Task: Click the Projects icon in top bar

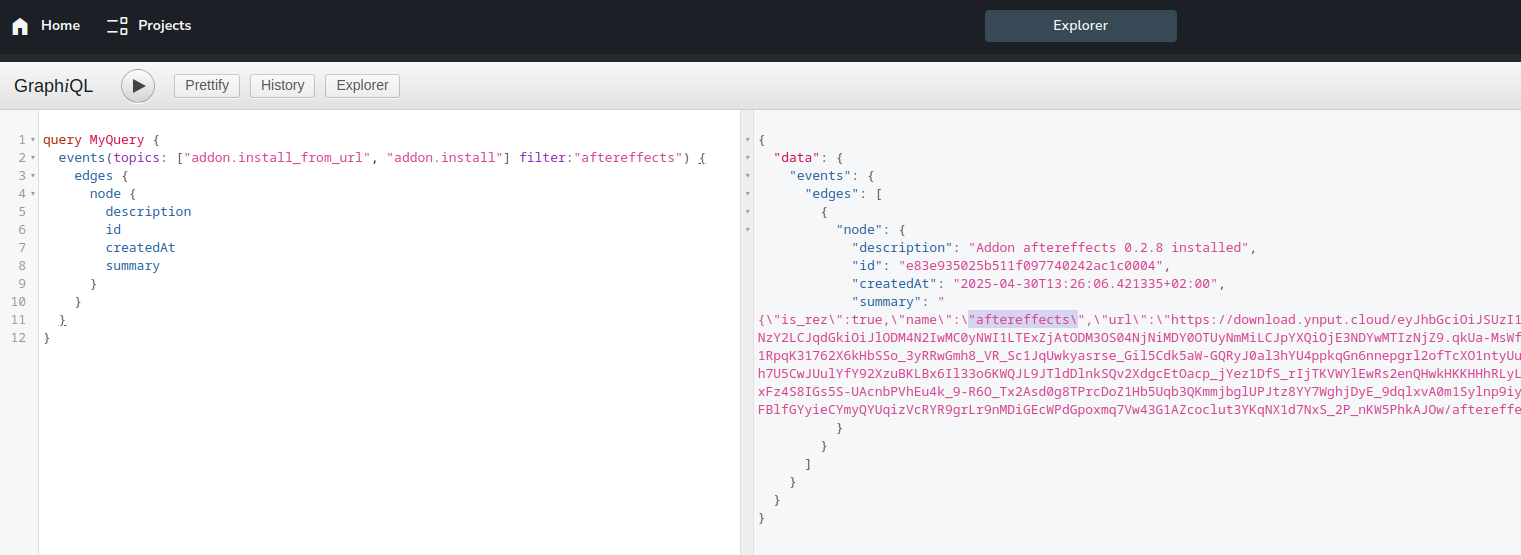Action: click(117, 26)
